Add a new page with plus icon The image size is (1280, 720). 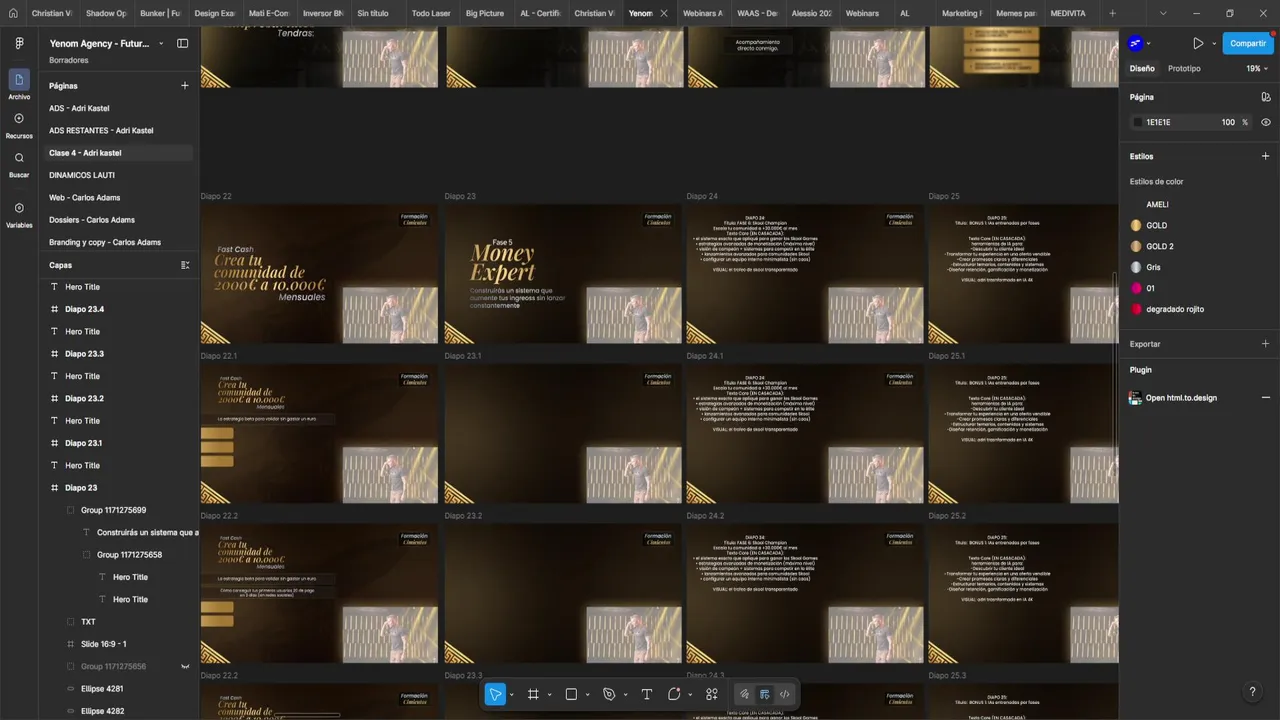click(x=184, y=86)
